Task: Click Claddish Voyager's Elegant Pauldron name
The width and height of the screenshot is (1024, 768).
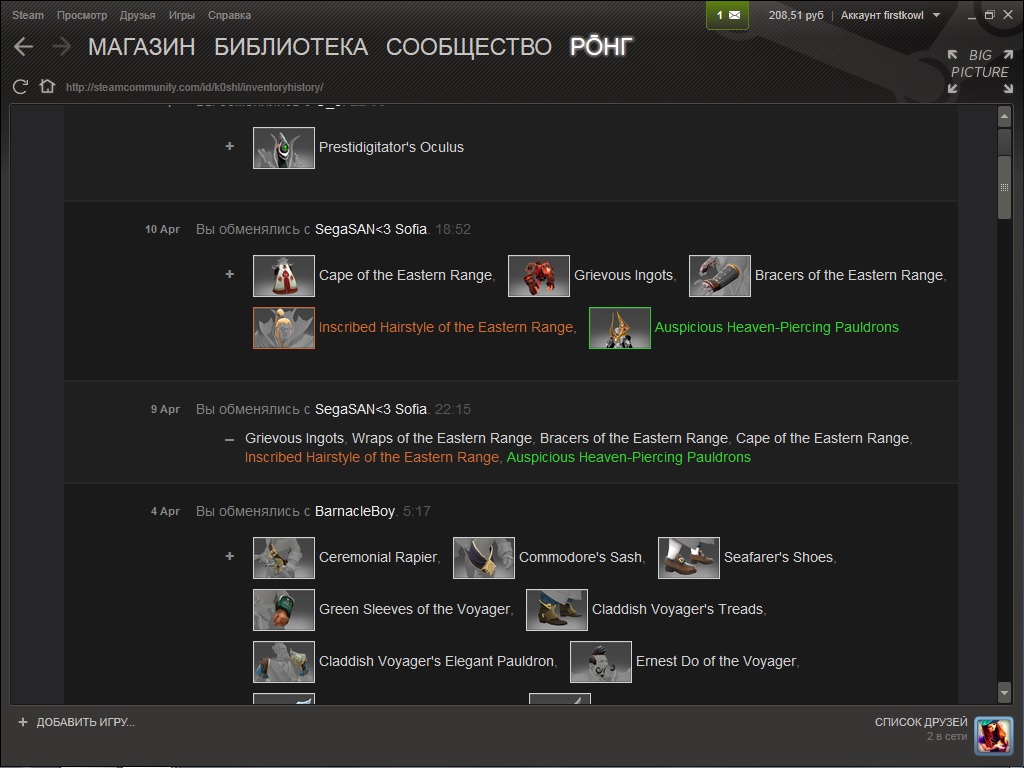Action: tap(436, 662)
